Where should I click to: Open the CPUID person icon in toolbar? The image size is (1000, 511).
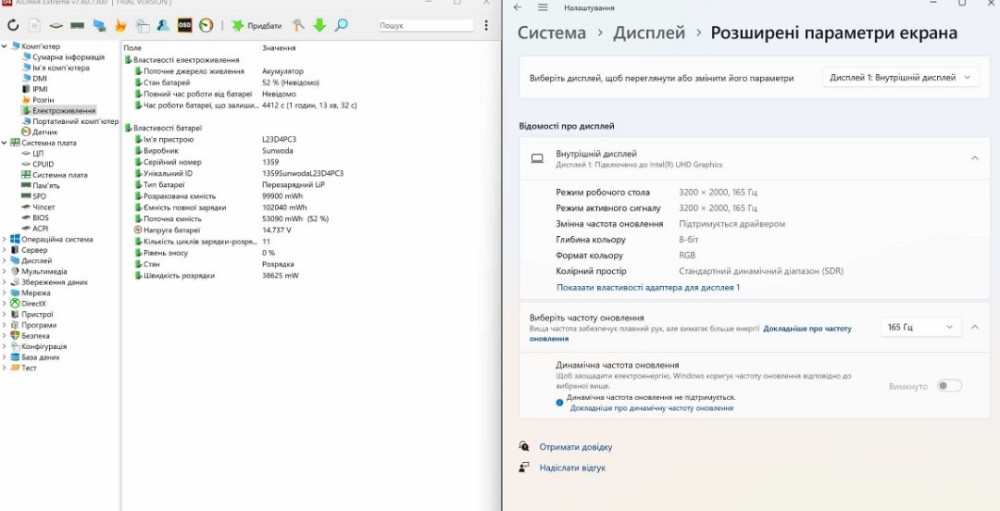pyautogui.click(x=163, y=26)
